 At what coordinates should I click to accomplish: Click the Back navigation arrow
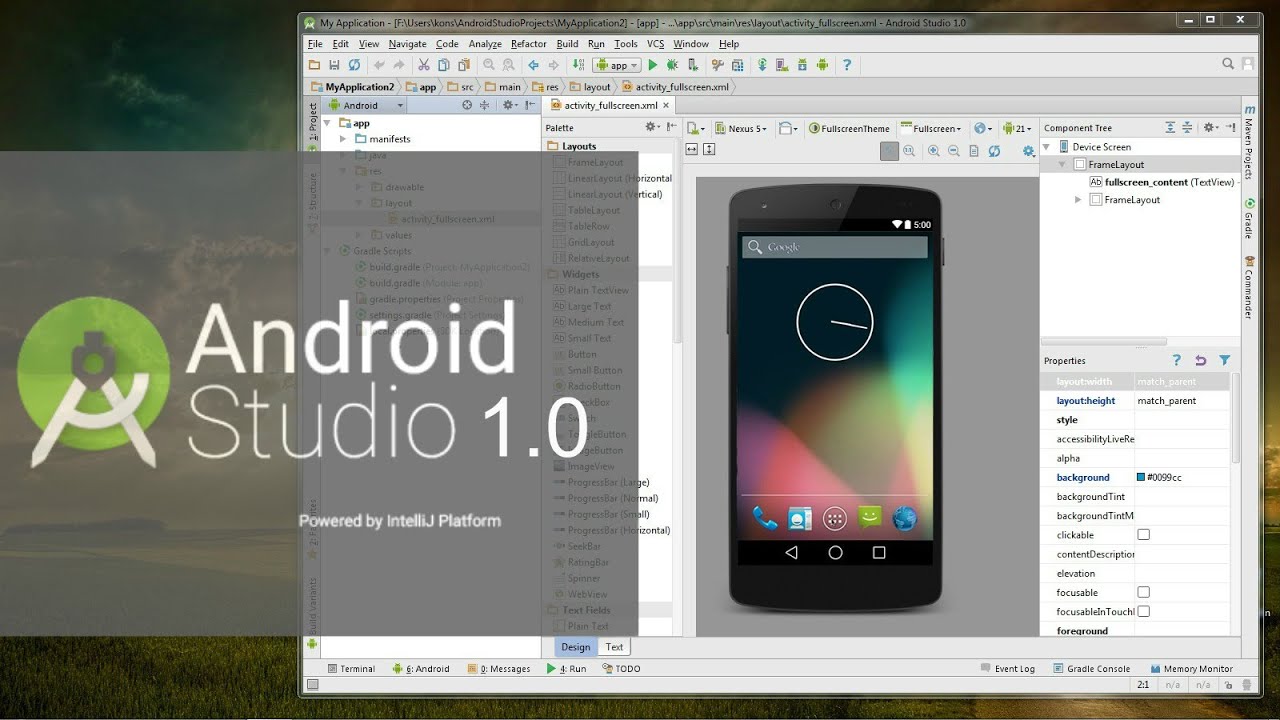(x=534, y=65)
